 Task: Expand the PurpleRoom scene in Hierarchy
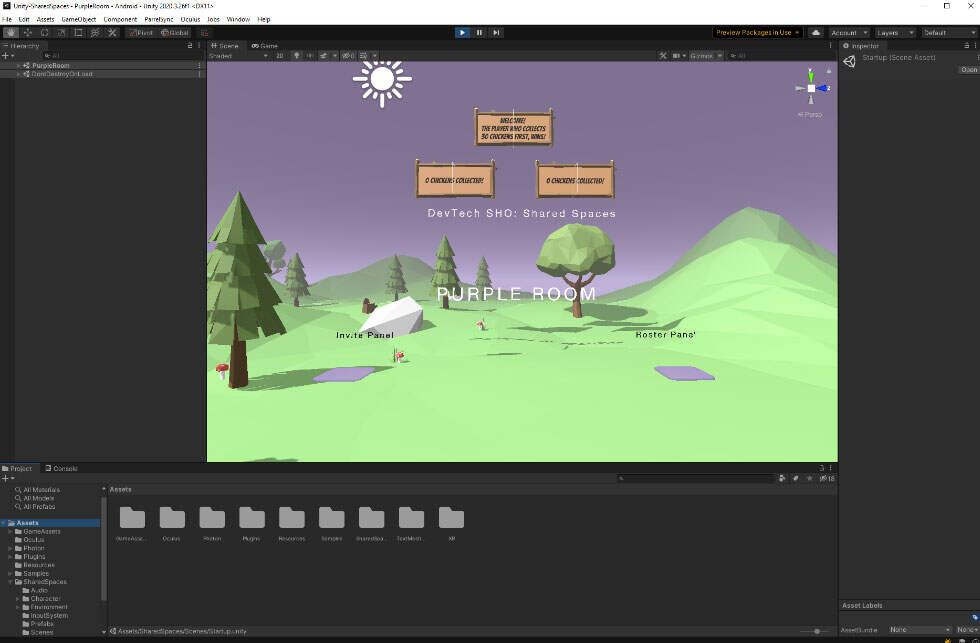pos(18,65)
